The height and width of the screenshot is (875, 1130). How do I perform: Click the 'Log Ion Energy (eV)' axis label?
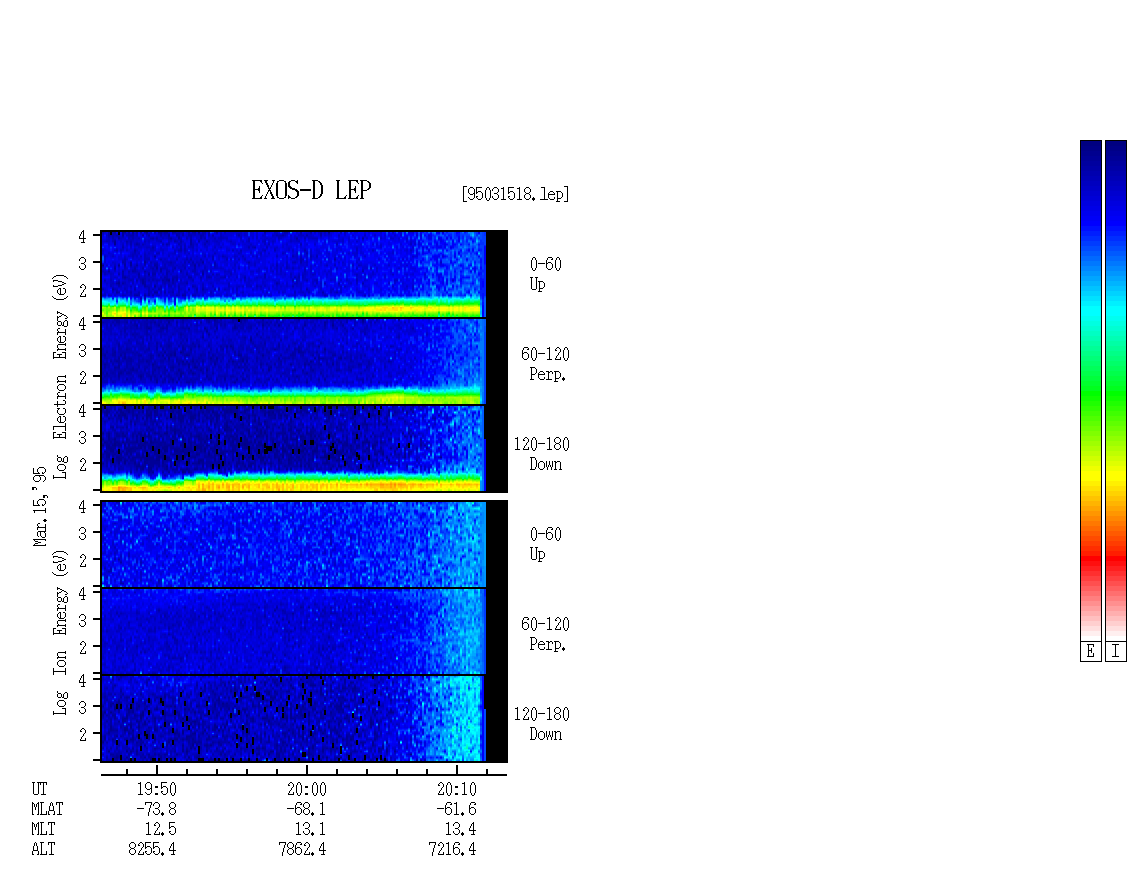pos(61,632)
